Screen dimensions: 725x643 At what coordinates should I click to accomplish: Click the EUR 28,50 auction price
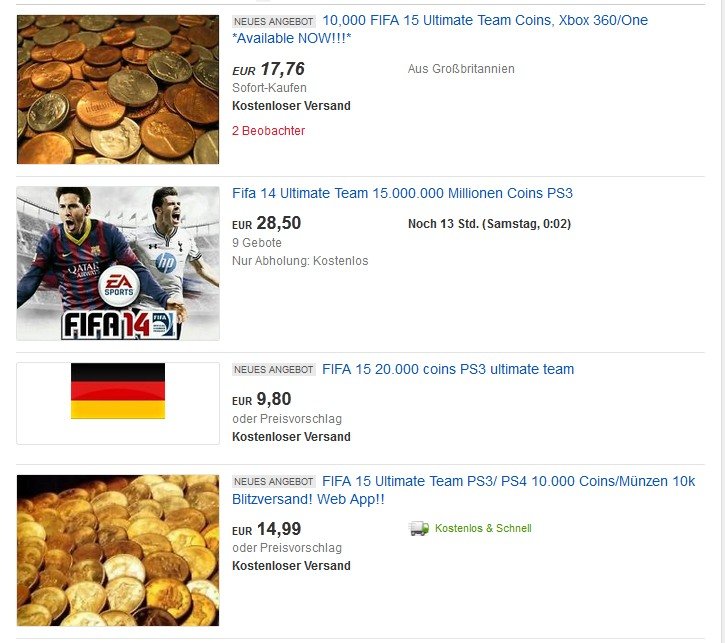(266, 223)
